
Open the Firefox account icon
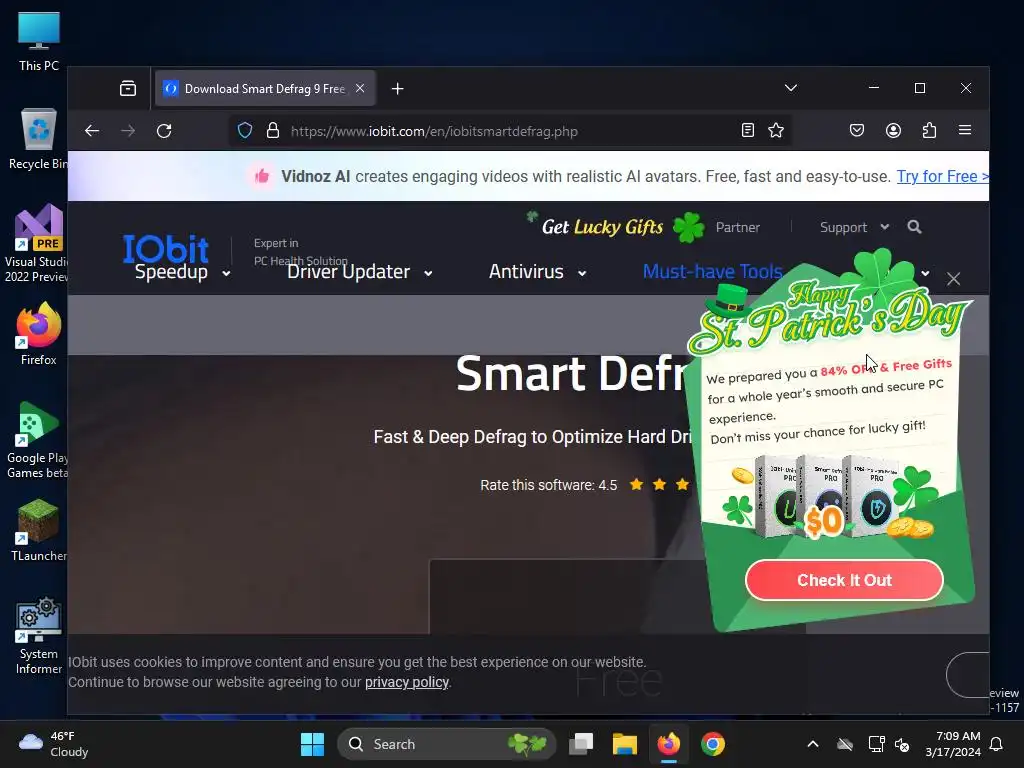point(893,131)
